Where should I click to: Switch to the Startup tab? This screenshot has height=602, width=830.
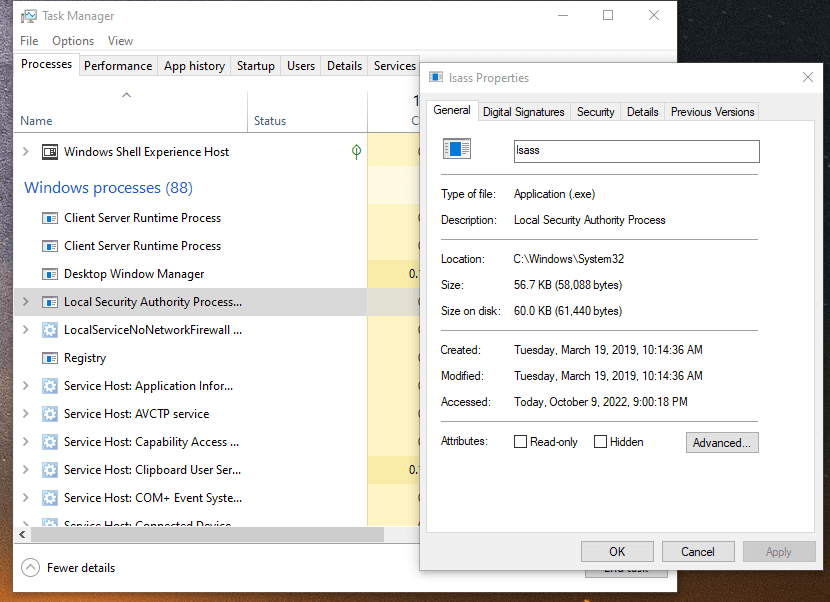coord(256,66)
